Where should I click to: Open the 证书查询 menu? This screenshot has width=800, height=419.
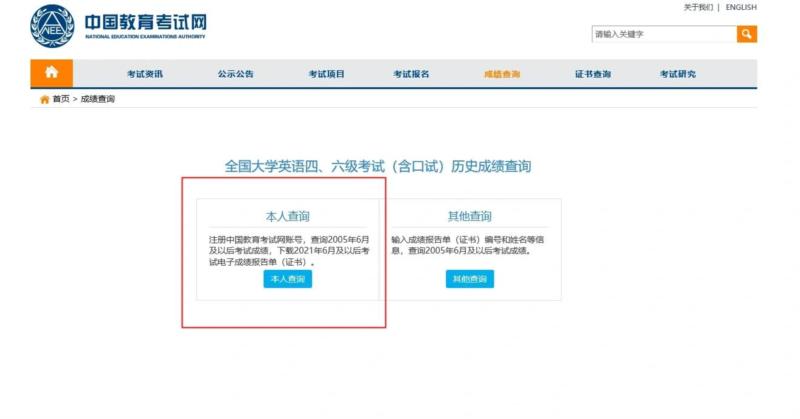pos(593,74)
